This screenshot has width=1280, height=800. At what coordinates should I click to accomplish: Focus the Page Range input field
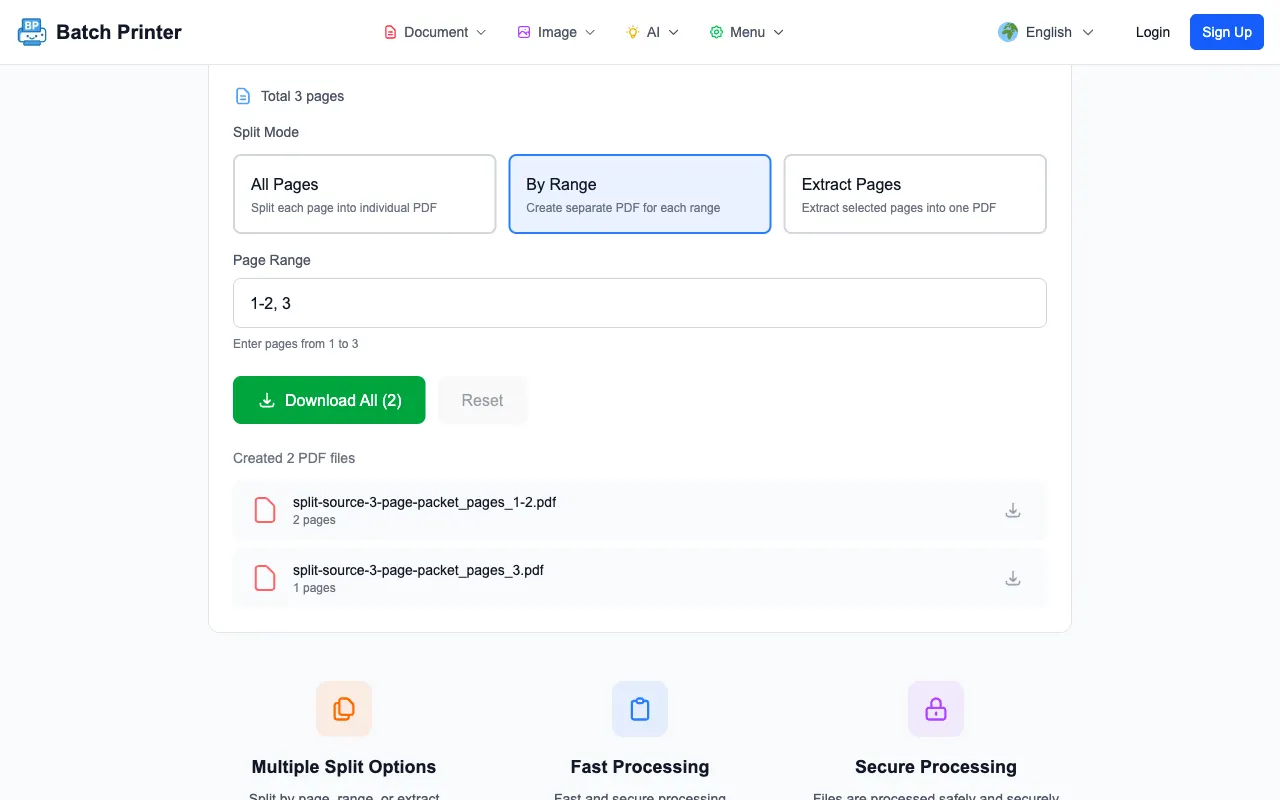pos(640,303)
